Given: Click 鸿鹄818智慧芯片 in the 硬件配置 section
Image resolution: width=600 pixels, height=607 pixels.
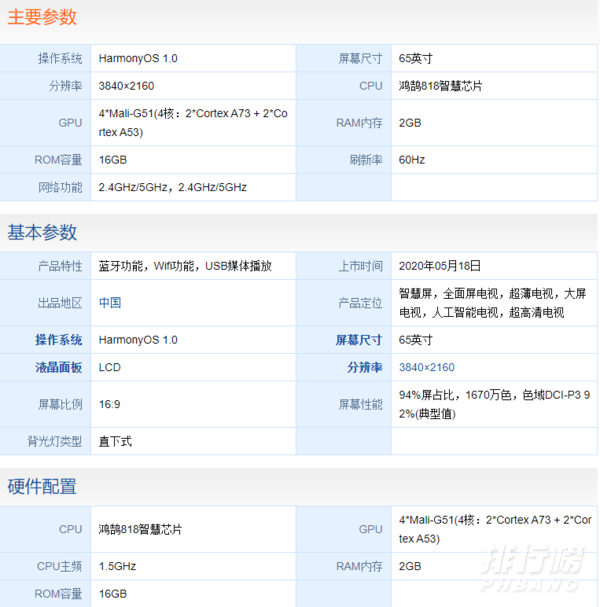Looking at the screenshot, I should (x=140, y=529).
